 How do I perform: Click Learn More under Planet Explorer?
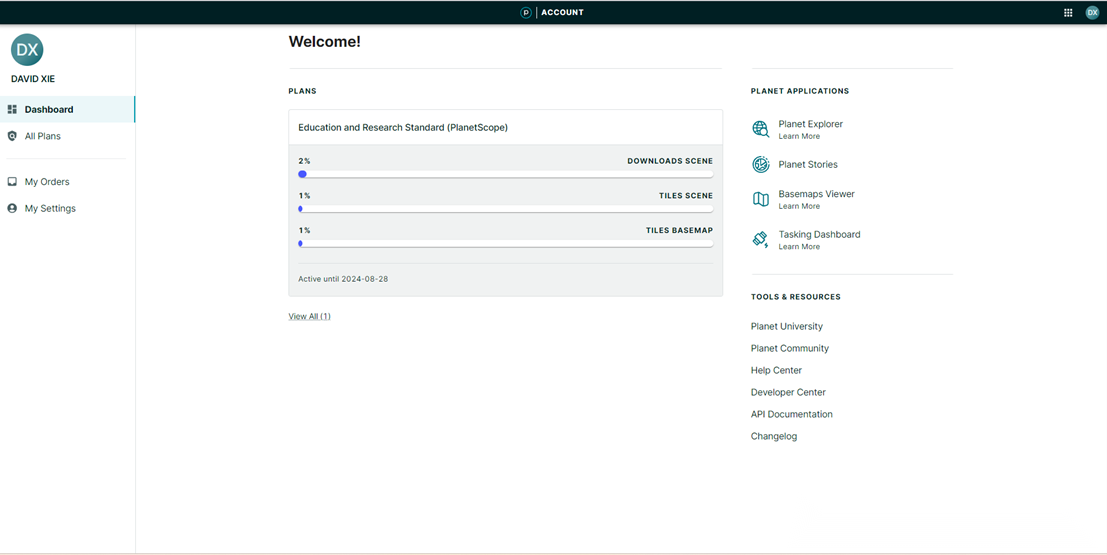[x=799, y=136]
